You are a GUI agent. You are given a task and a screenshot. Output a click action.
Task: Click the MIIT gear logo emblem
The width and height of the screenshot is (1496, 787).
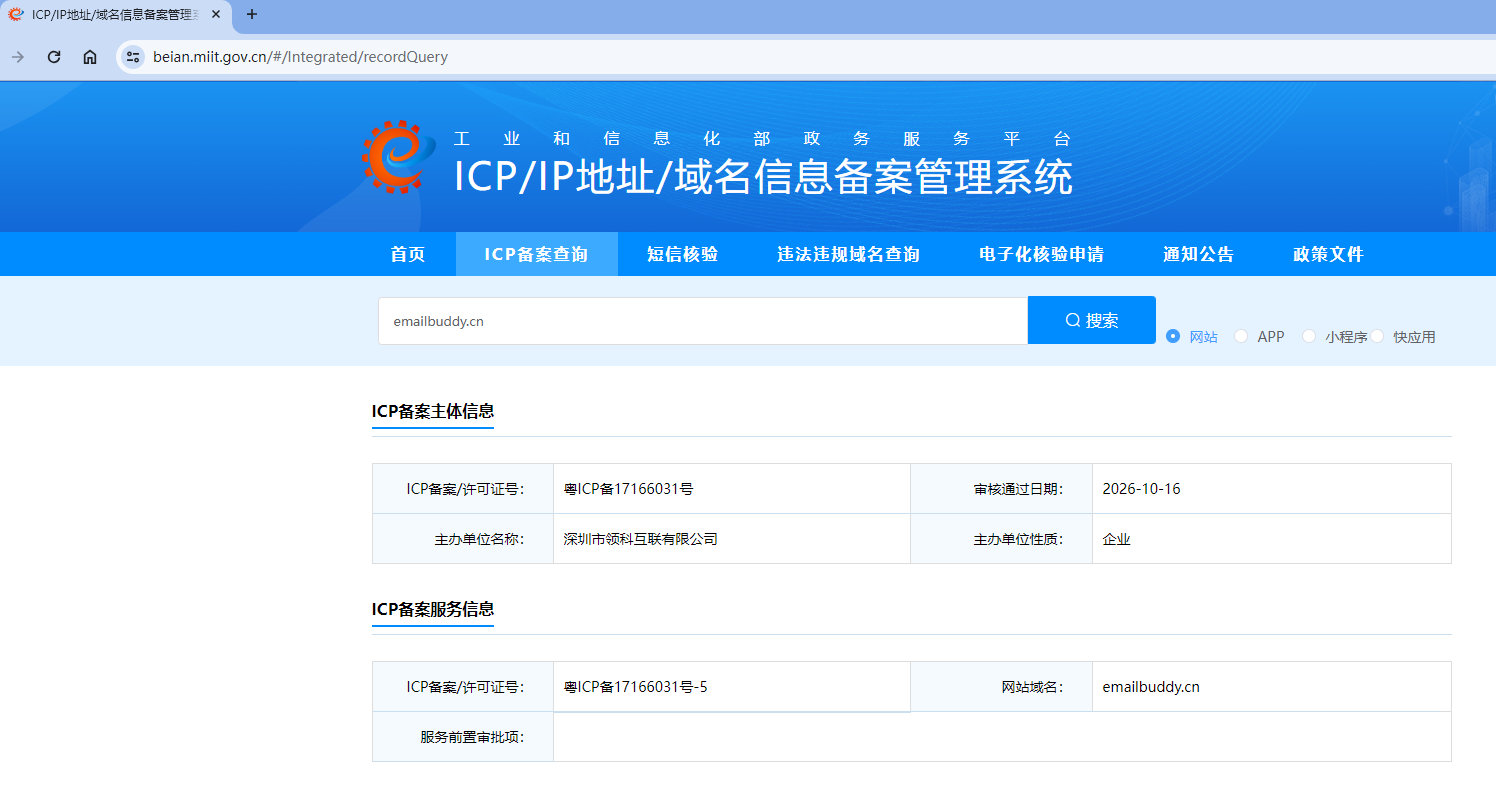pos(399,157)
